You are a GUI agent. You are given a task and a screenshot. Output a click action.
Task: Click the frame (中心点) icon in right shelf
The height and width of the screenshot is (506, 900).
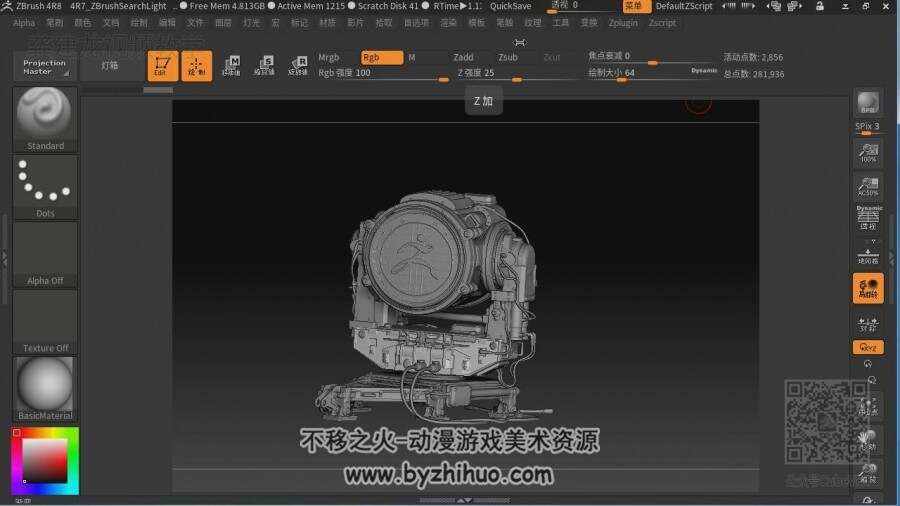point(868,406)
